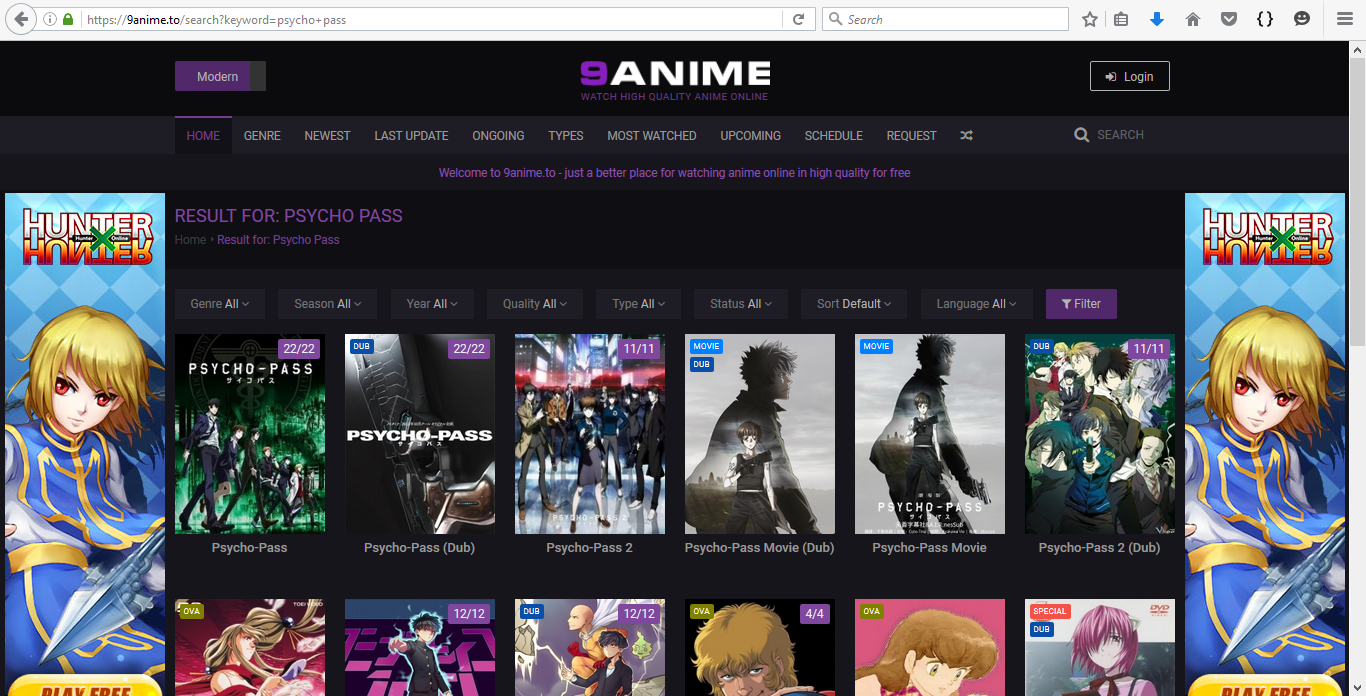
Task: Open the TYPES nav menu
Action: 566,135
